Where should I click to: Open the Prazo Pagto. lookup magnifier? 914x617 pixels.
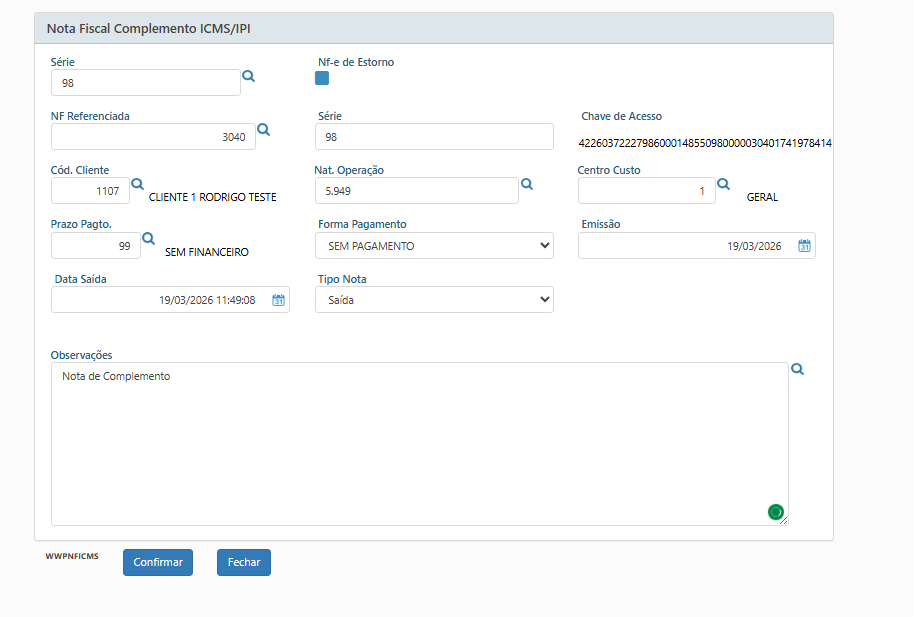(x=148, y=238)
